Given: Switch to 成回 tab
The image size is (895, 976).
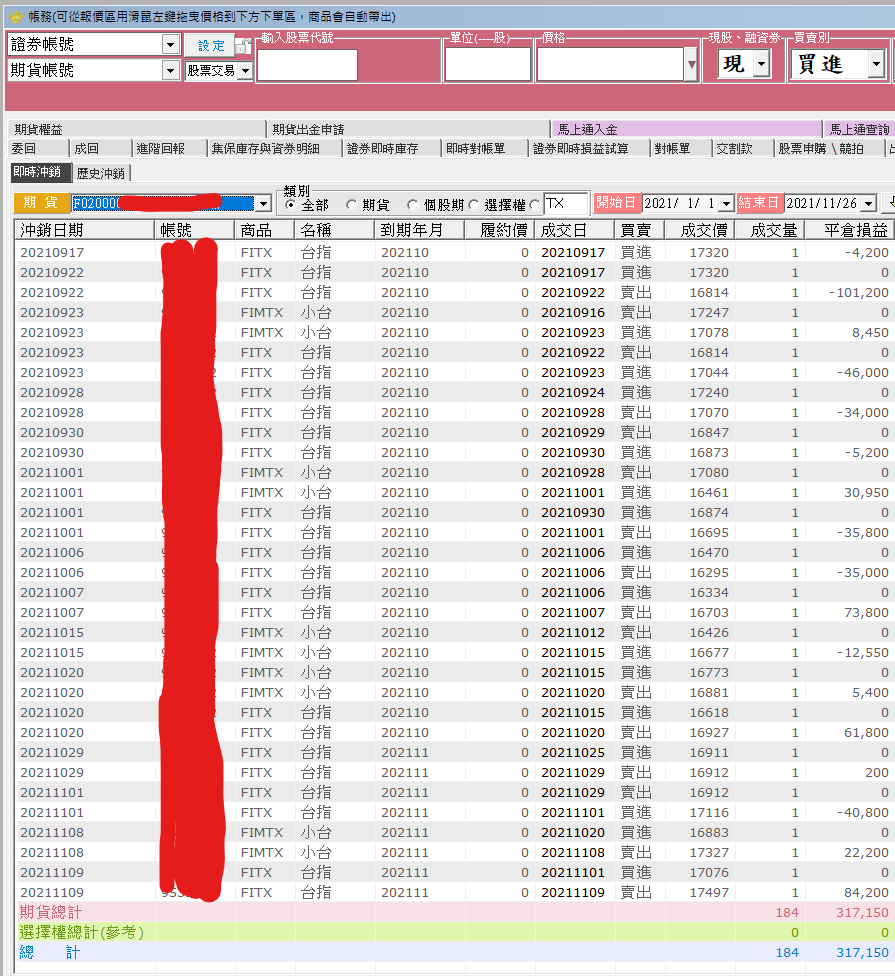Looking at the screenshot, I should pos(101,148).
